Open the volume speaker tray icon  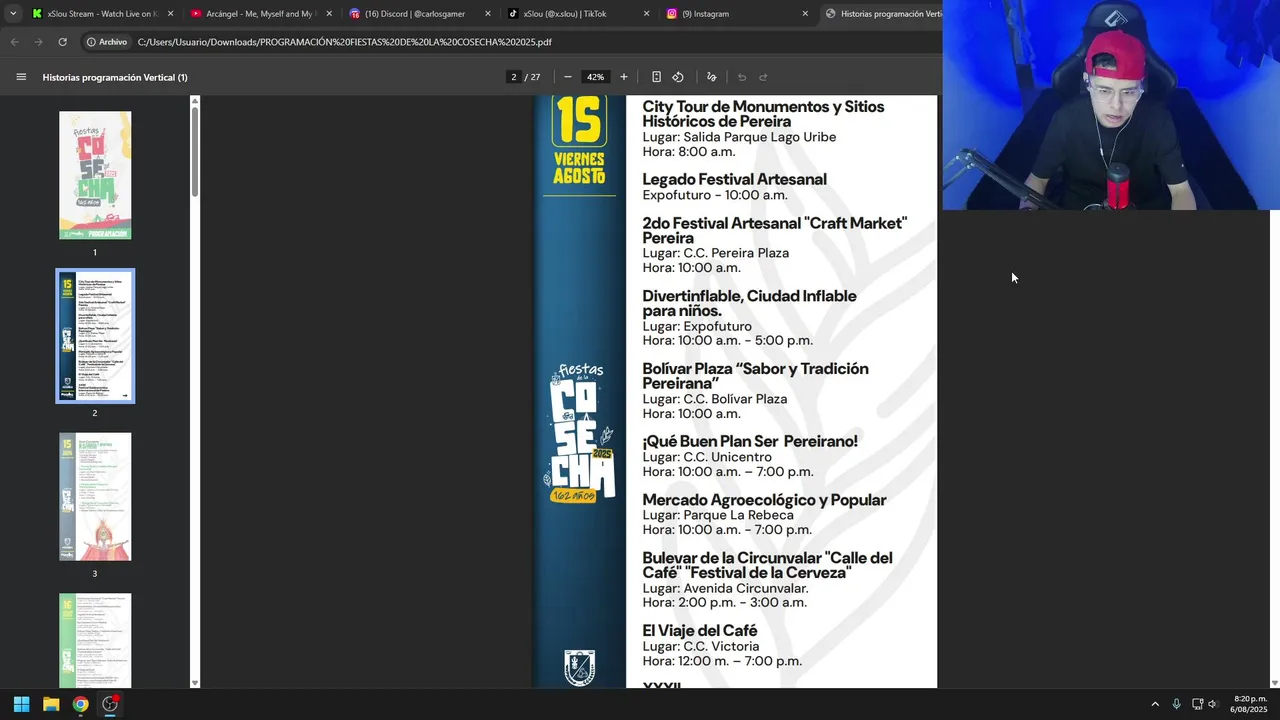(1213, 704)
